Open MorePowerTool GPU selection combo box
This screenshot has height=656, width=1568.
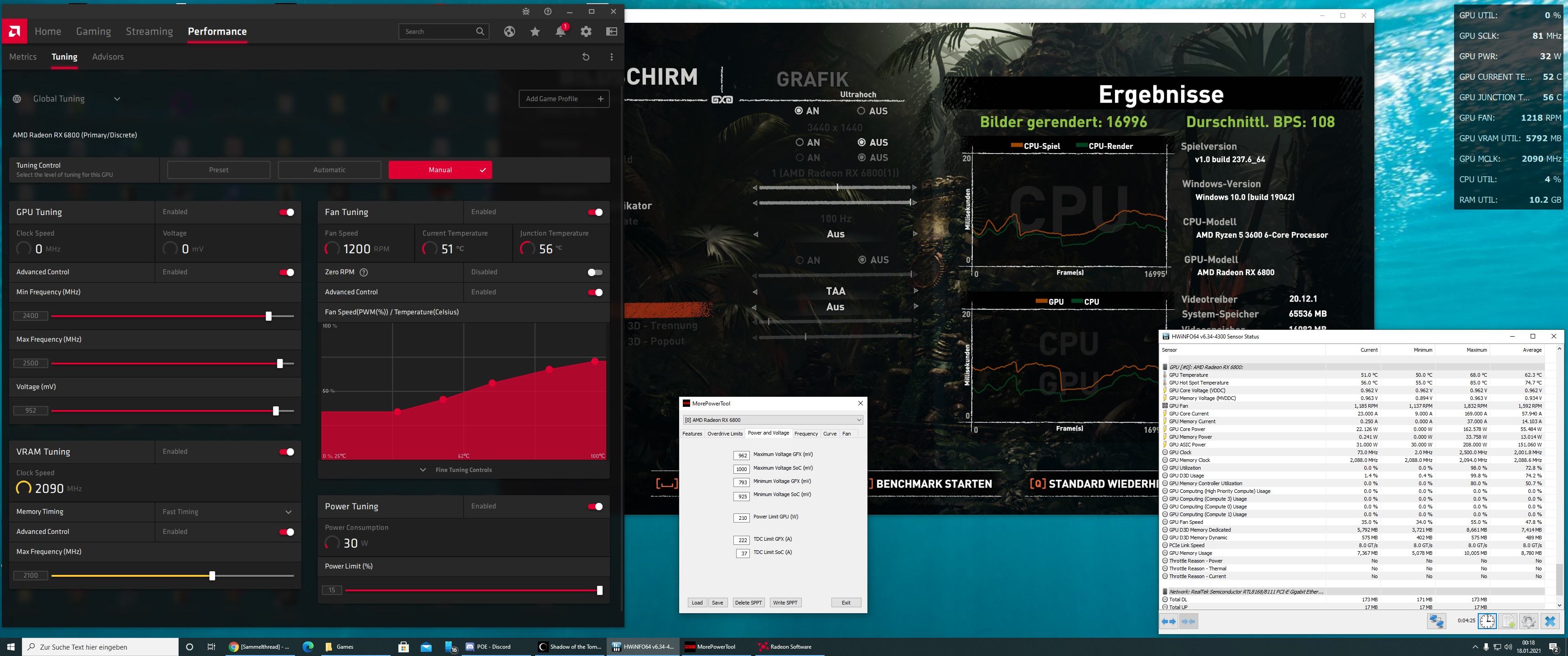click(x=773, y=420)
